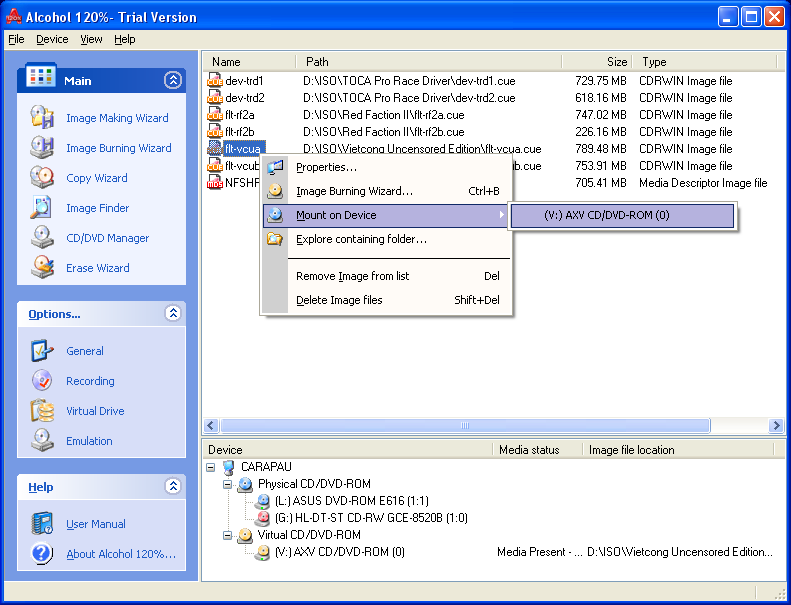Collapse the Main panel chevron
Image resolution: width=791 pixels, height=605 pixels.
click(x=173, y=80)
